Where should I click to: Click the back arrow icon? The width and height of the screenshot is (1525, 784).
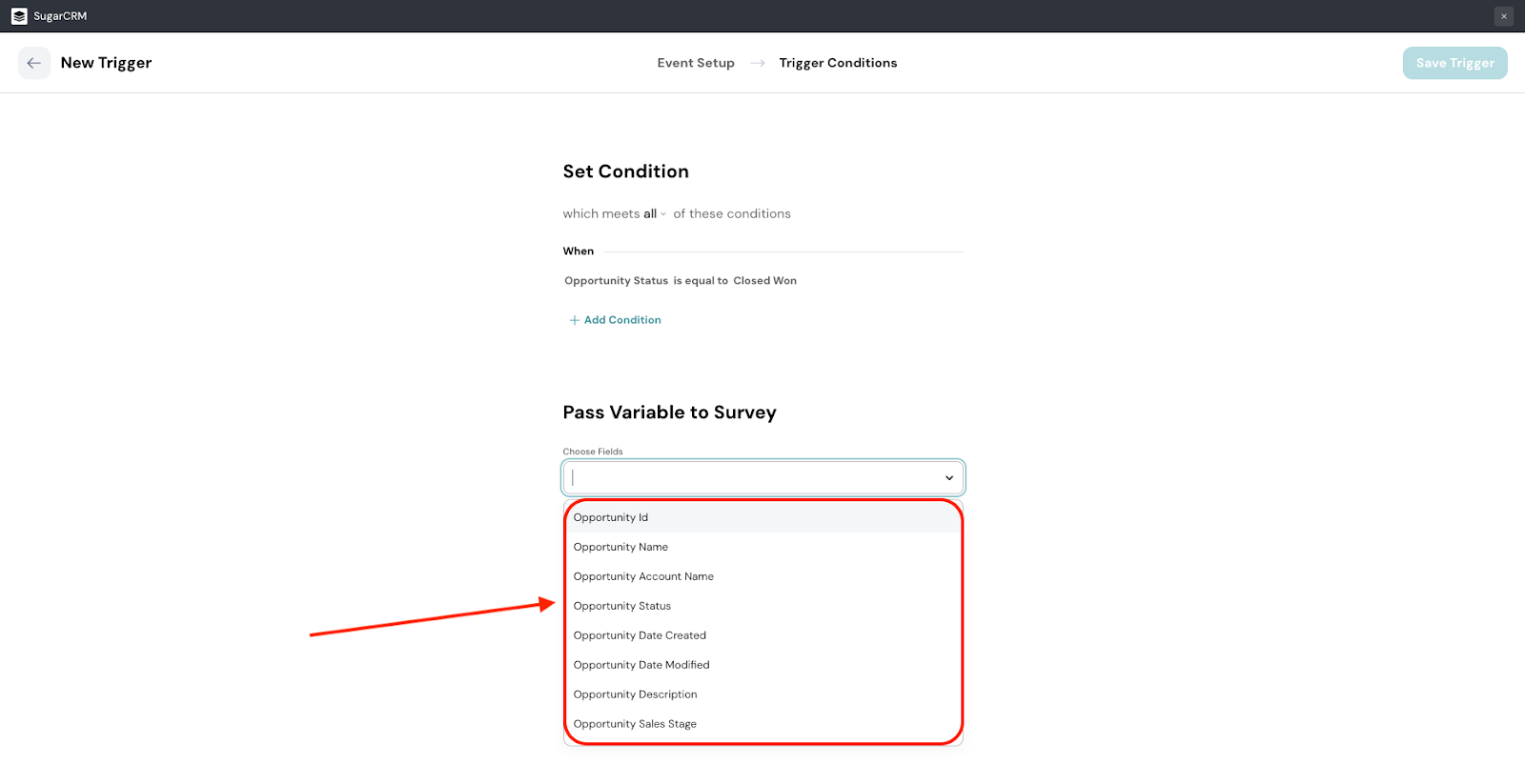34,63
